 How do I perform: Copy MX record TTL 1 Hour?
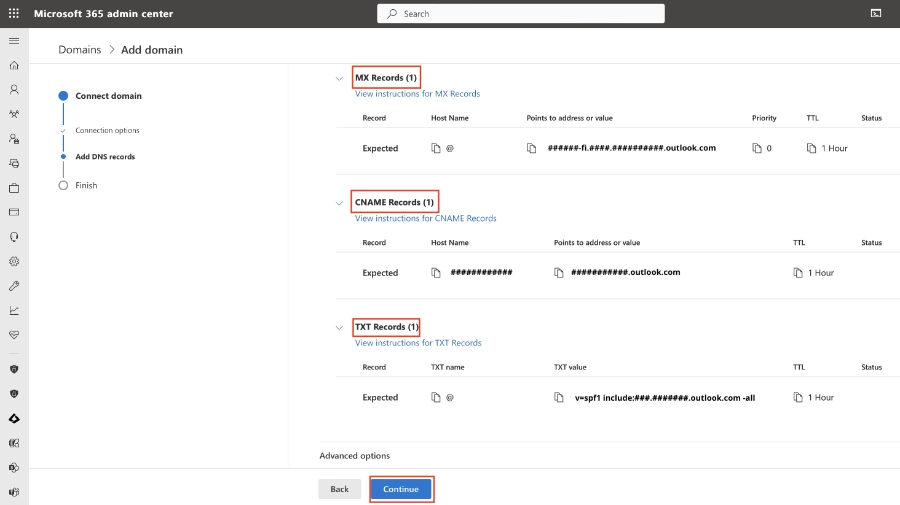click(x=811, y=148)
